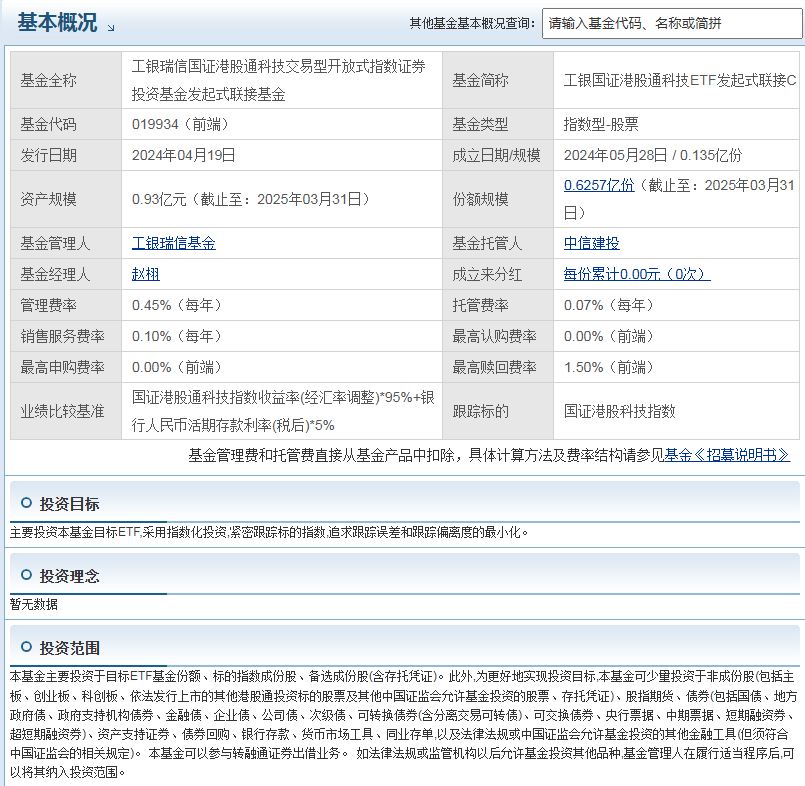Click issue date 2024年04月19日

point(184,155)
